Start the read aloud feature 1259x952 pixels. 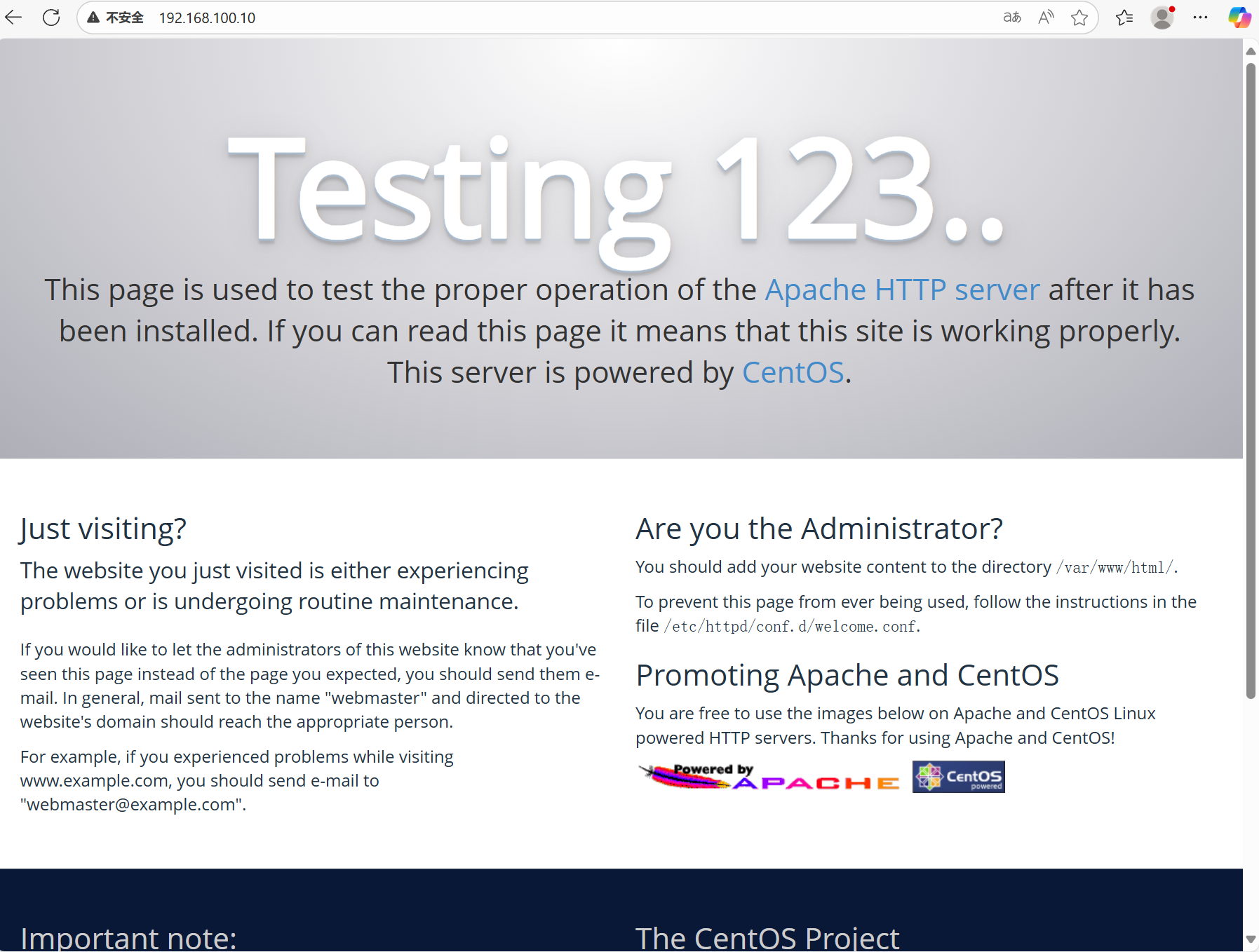pos(1046,18)
